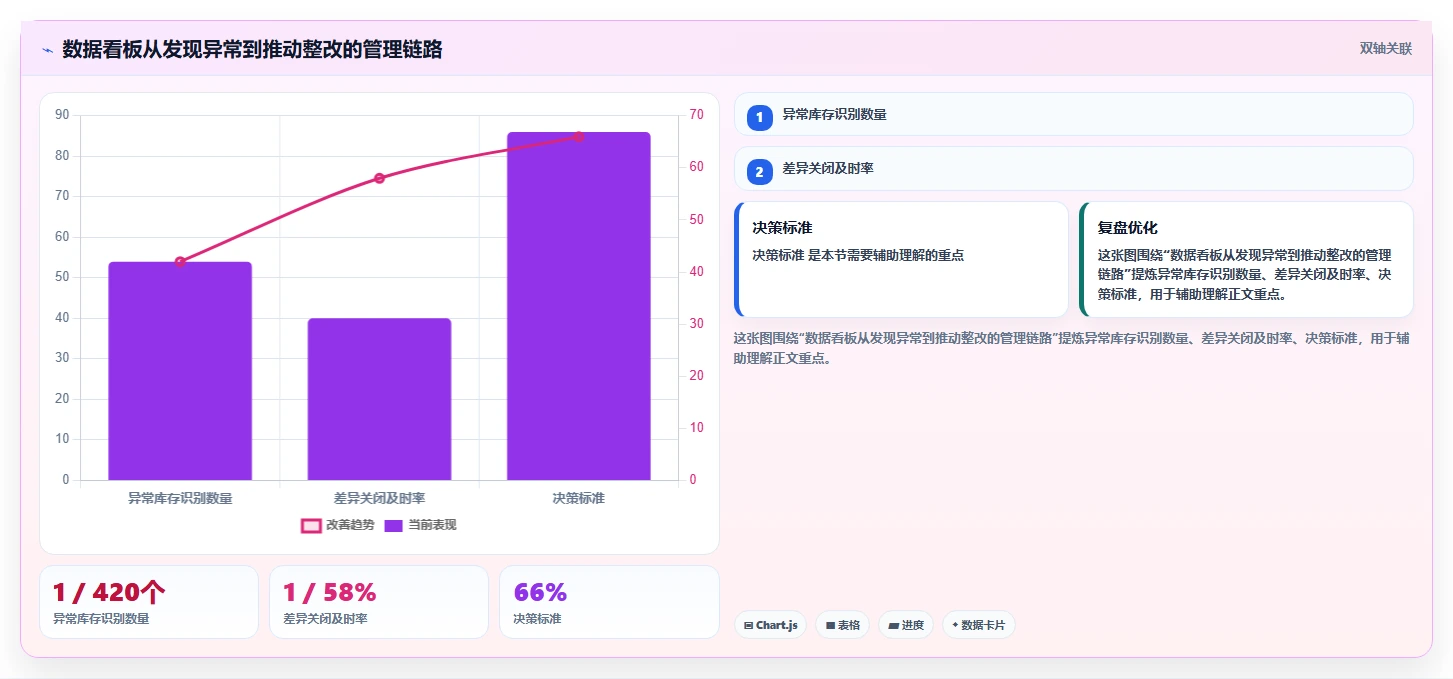
Task: Click the 复盘优化 card heading
Action: [1128, 228]
